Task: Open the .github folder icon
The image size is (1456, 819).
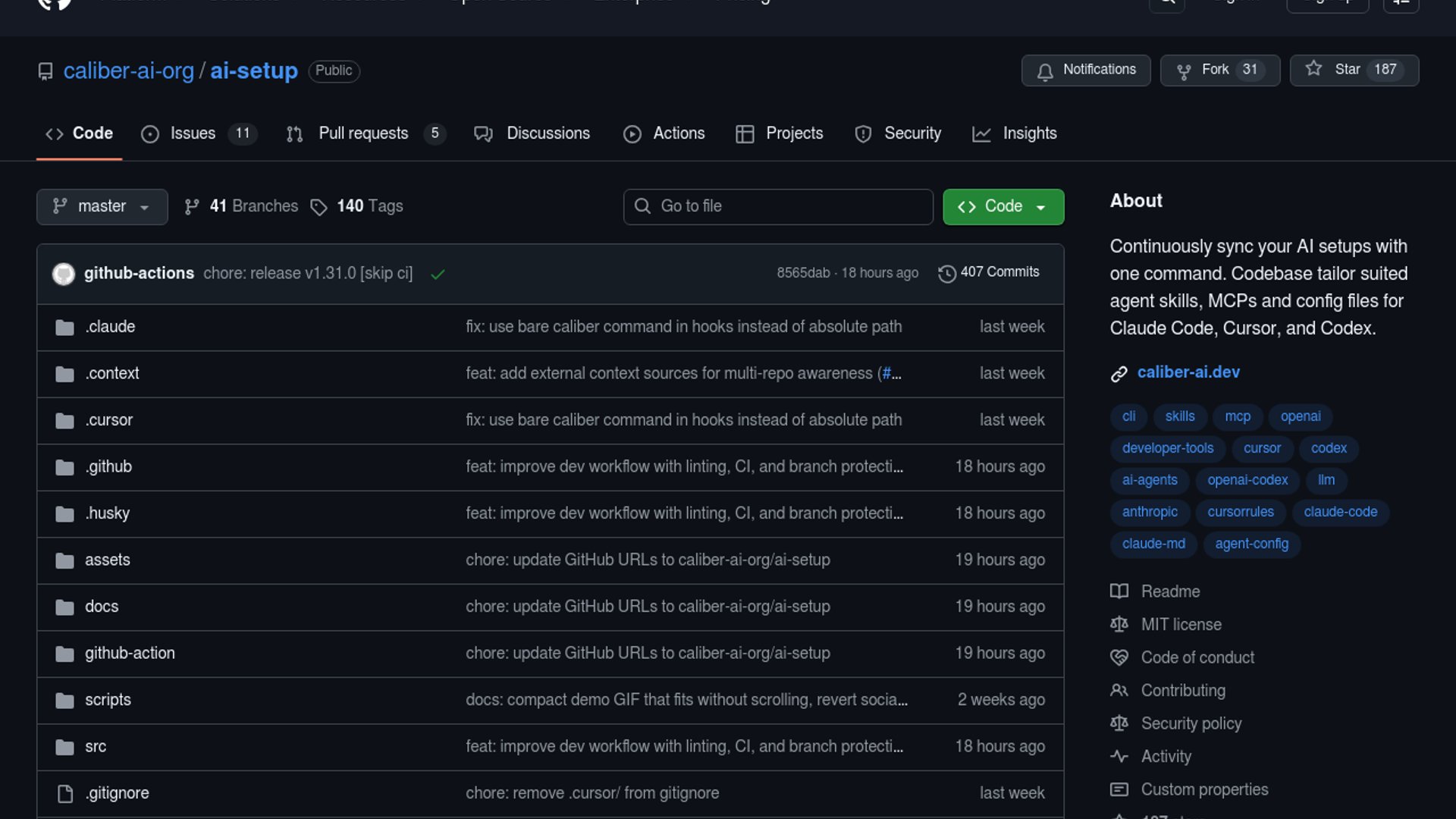Action: [x=64, y=467]
